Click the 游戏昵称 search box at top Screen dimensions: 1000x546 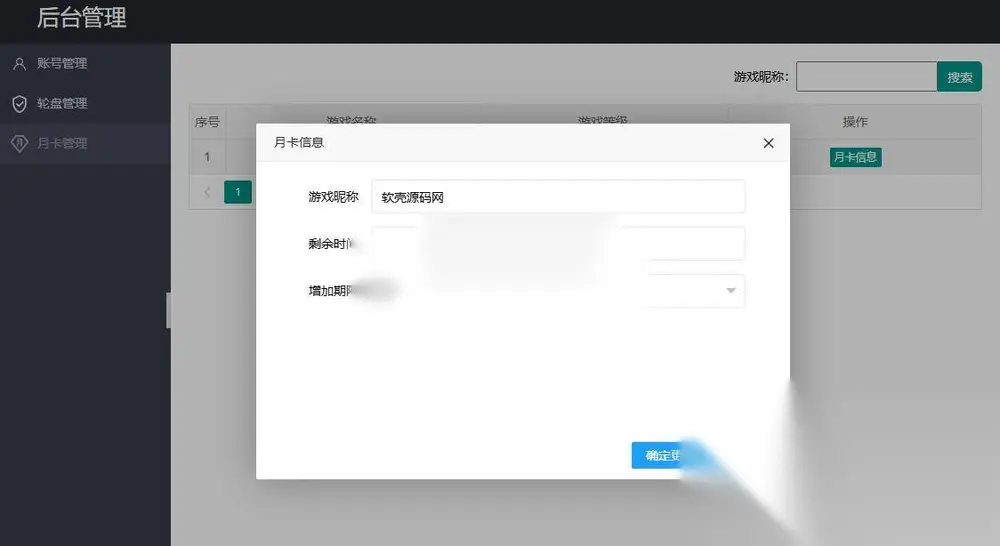pyautogui.click(x=866, y=77)
